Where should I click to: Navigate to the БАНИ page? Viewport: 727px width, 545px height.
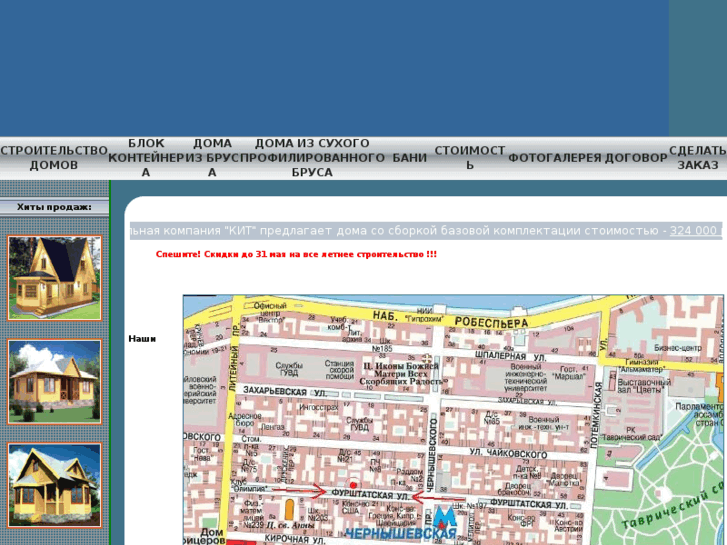point(410,158)
